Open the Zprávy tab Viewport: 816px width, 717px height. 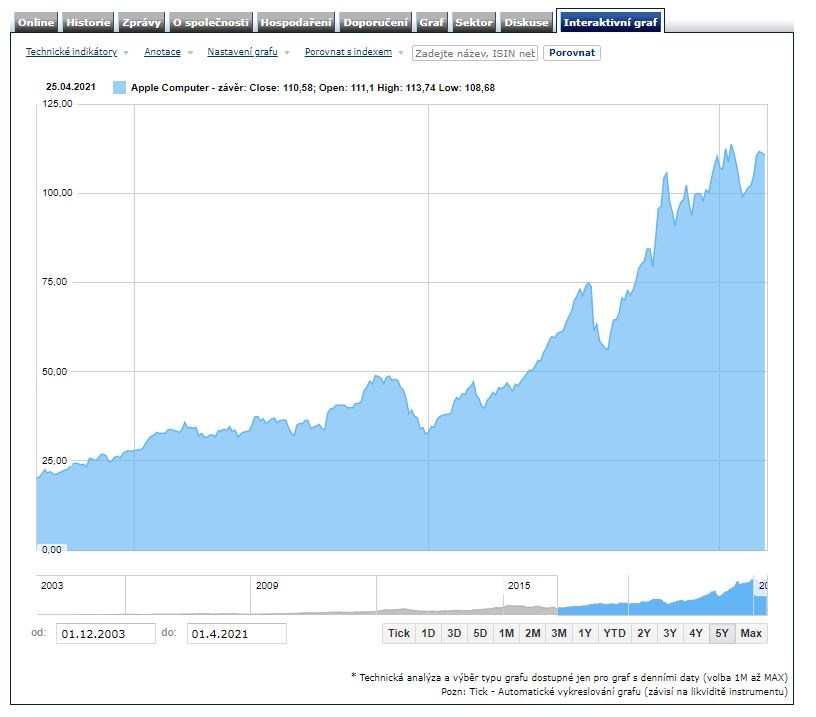pos(141,22)
